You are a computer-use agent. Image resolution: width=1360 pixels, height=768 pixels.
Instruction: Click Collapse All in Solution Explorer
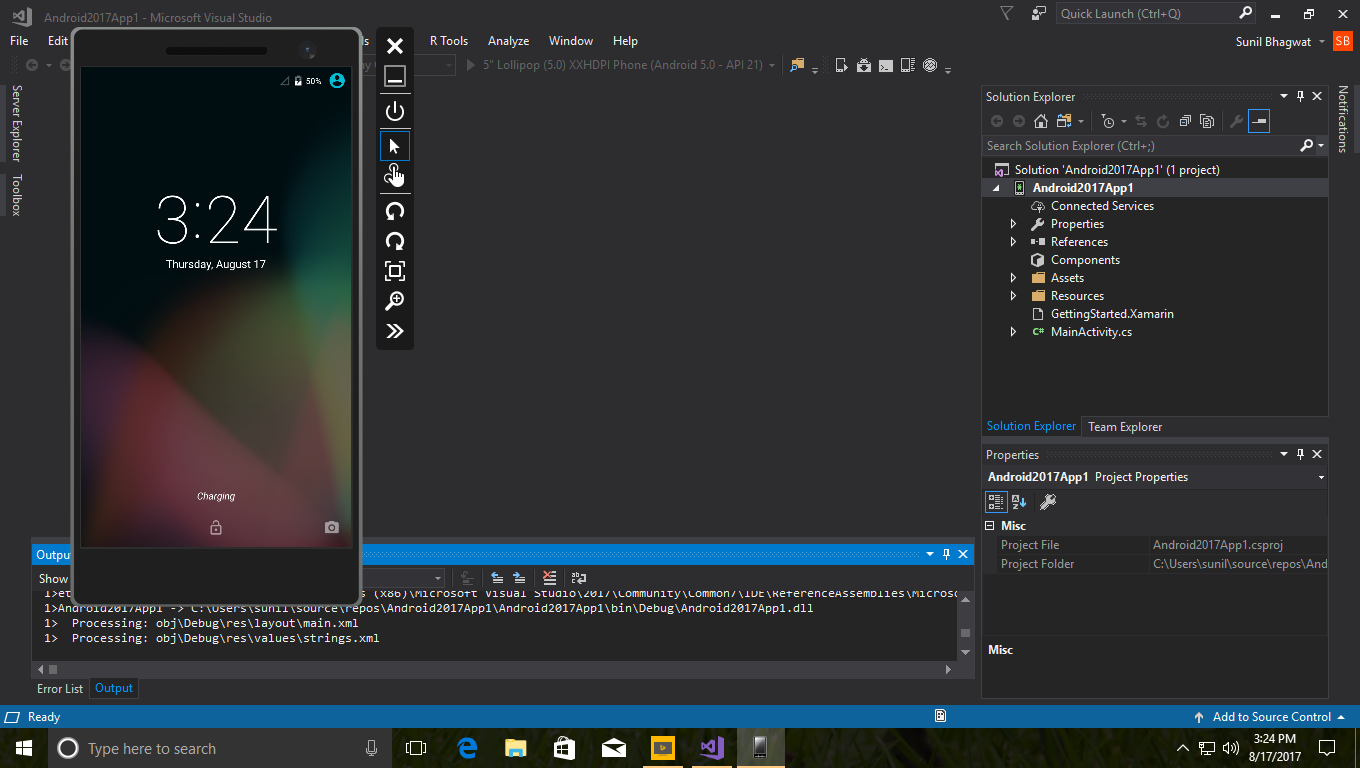point(1185,121)
